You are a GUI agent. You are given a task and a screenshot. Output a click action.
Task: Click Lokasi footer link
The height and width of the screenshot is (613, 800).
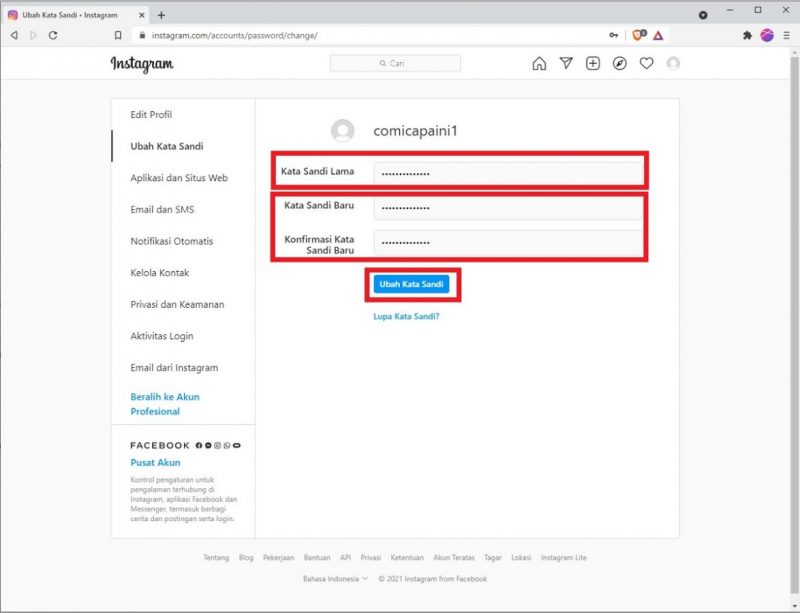tap(521, 557)
